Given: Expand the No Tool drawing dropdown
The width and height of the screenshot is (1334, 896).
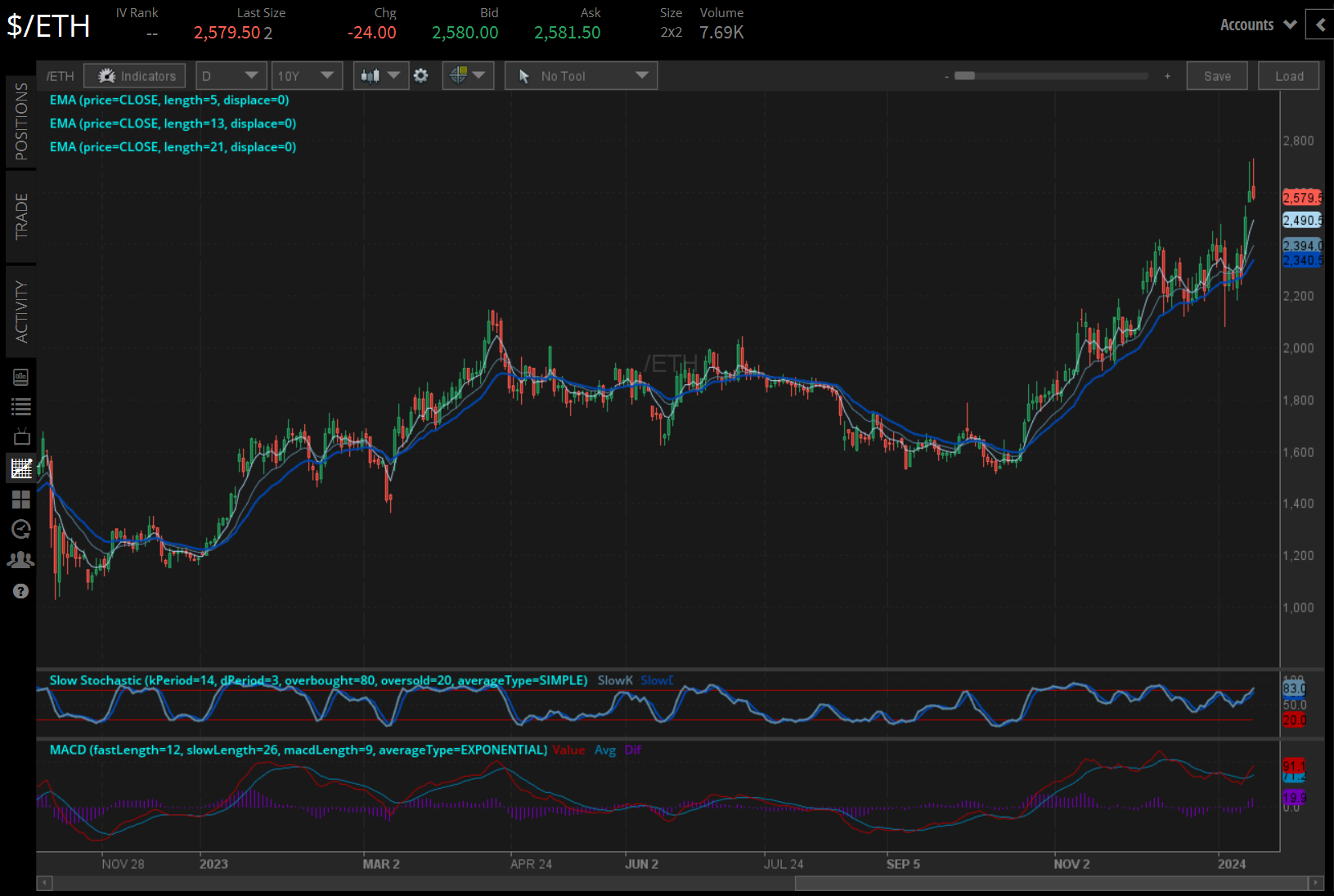Looking at the screenshot, I should [x=581, y=76].
